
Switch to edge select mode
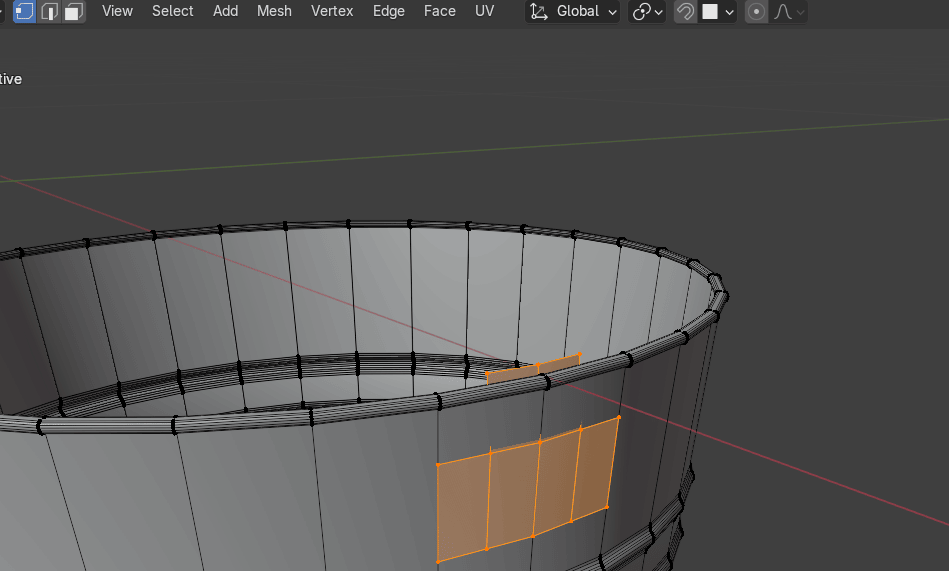pos(49,12)
